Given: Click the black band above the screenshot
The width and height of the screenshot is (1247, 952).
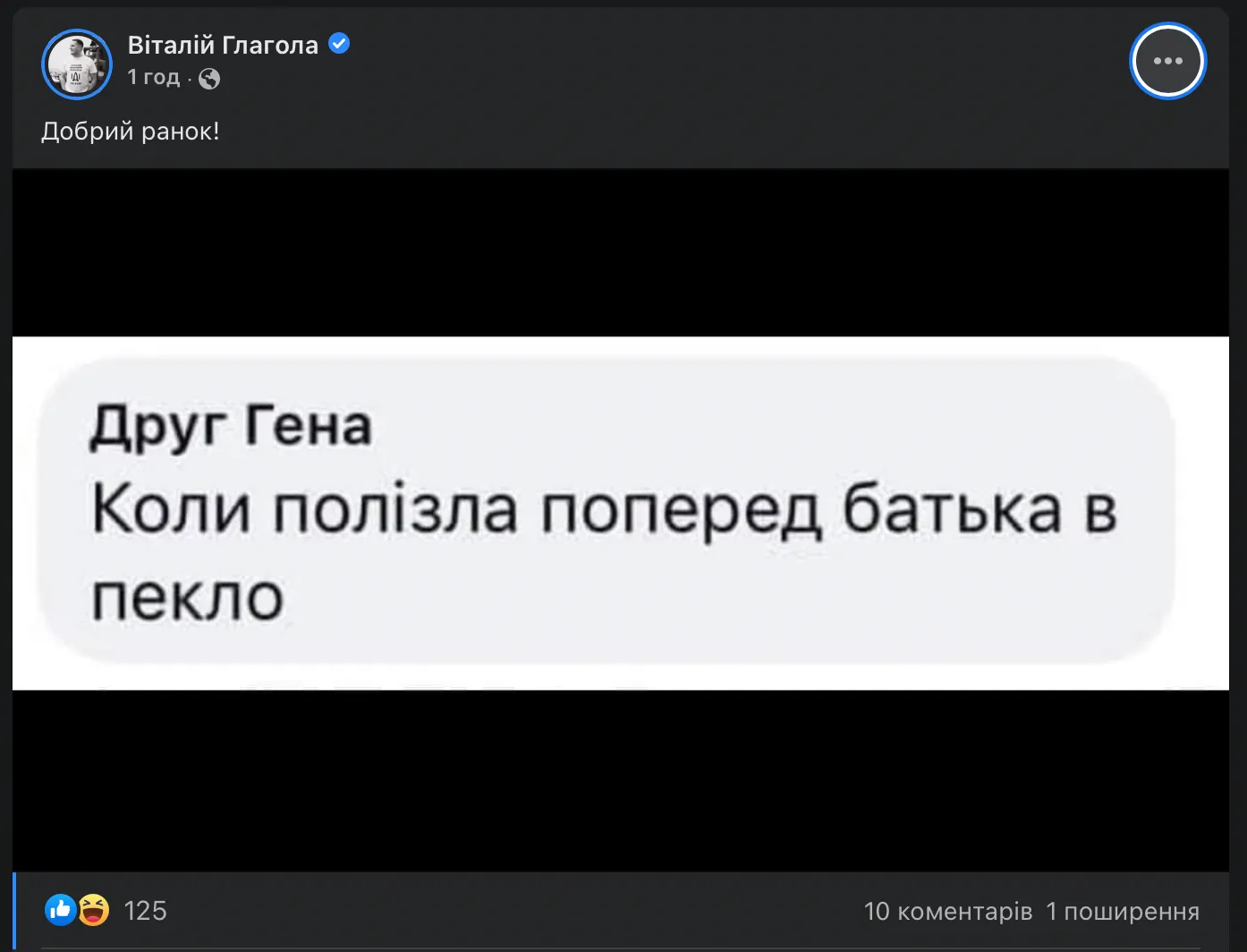Looking at the screenshot, I should point(621,252).
